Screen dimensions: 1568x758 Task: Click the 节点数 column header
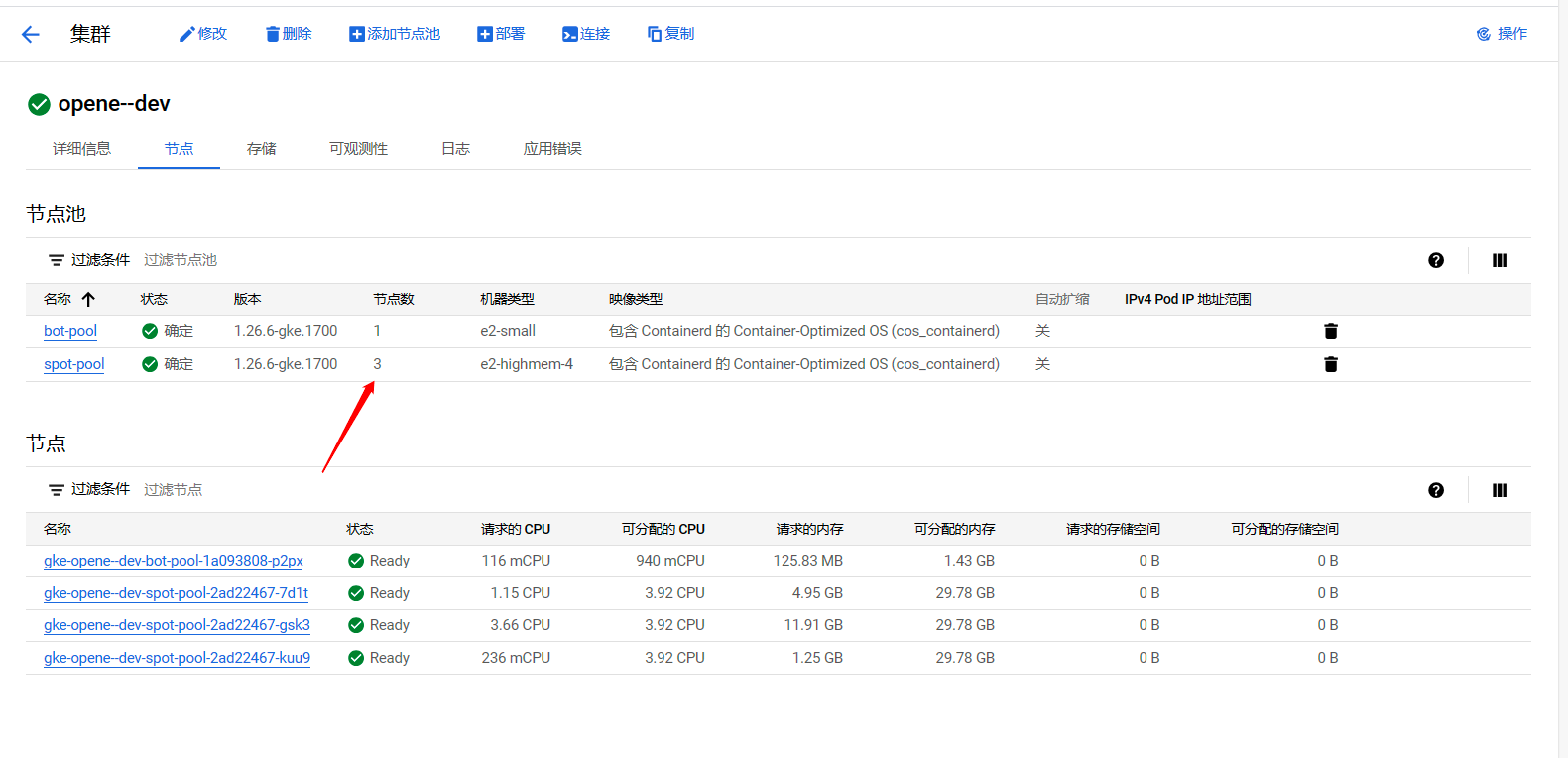click(x=394, y=299)
